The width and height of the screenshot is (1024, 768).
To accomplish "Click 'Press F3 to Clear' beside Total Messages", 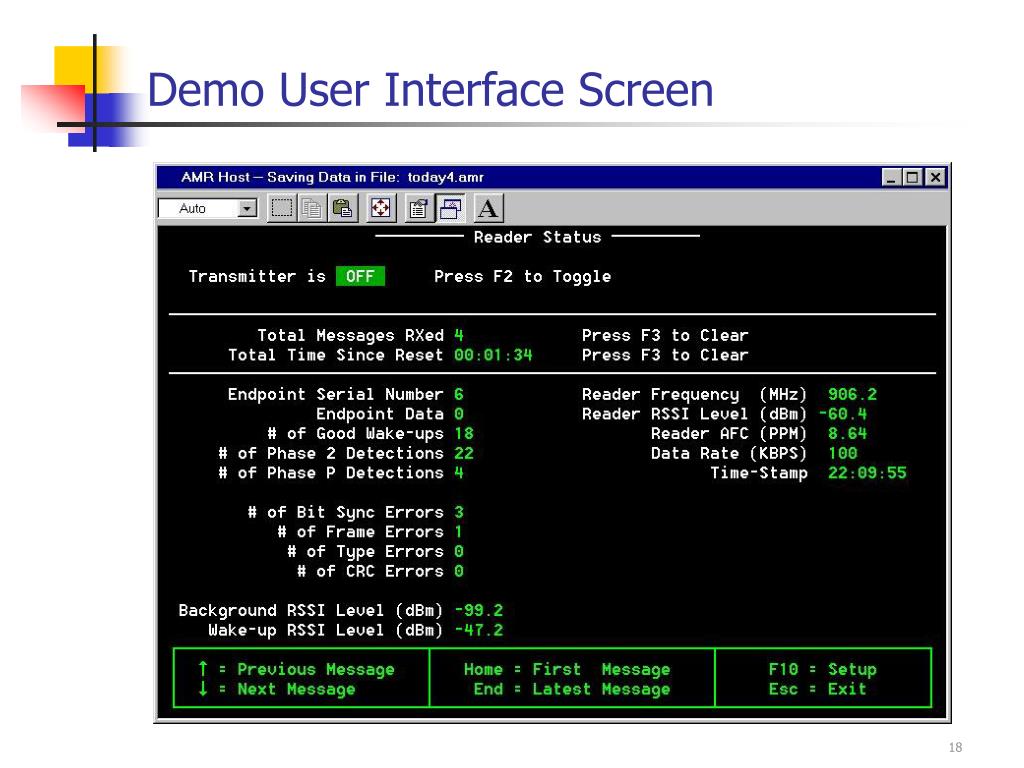I will pyautogui.click(x=665, y=336).
